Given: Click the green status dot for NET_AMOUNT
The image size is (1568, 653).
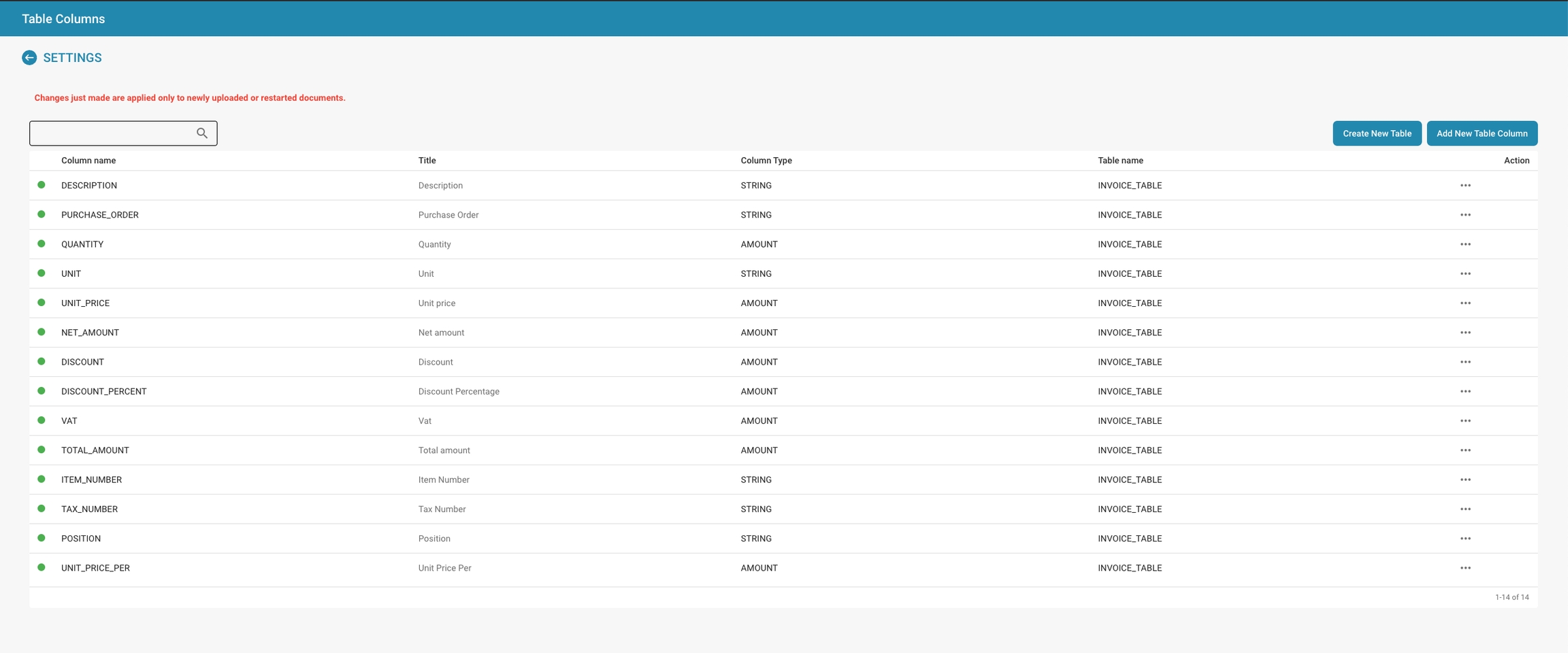Looking at the screenshot, I should (x=42, y=332).
